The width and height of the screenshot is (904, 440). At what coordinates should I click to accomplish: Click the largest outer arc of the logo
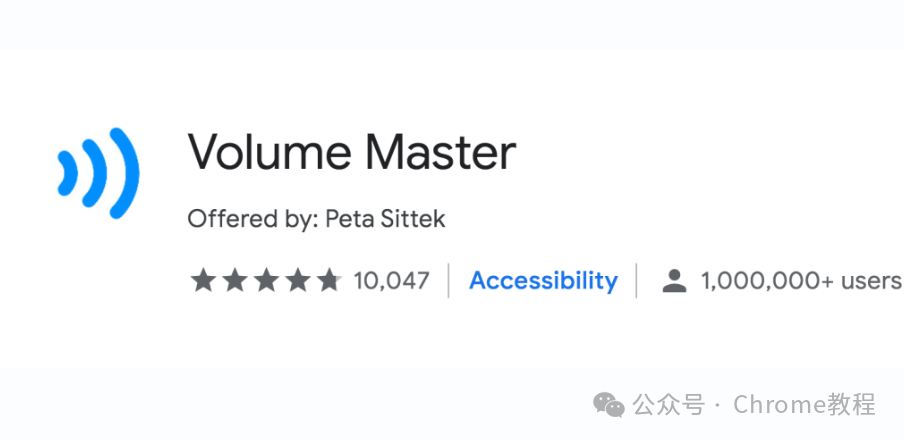point(125,173)
